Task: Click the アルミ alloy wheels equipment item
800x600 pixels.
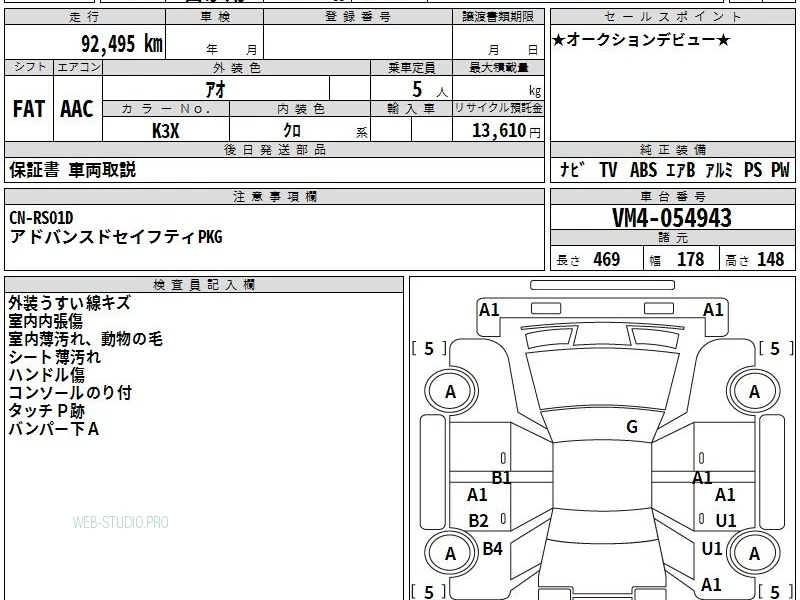Action: (x=719, y=169)
